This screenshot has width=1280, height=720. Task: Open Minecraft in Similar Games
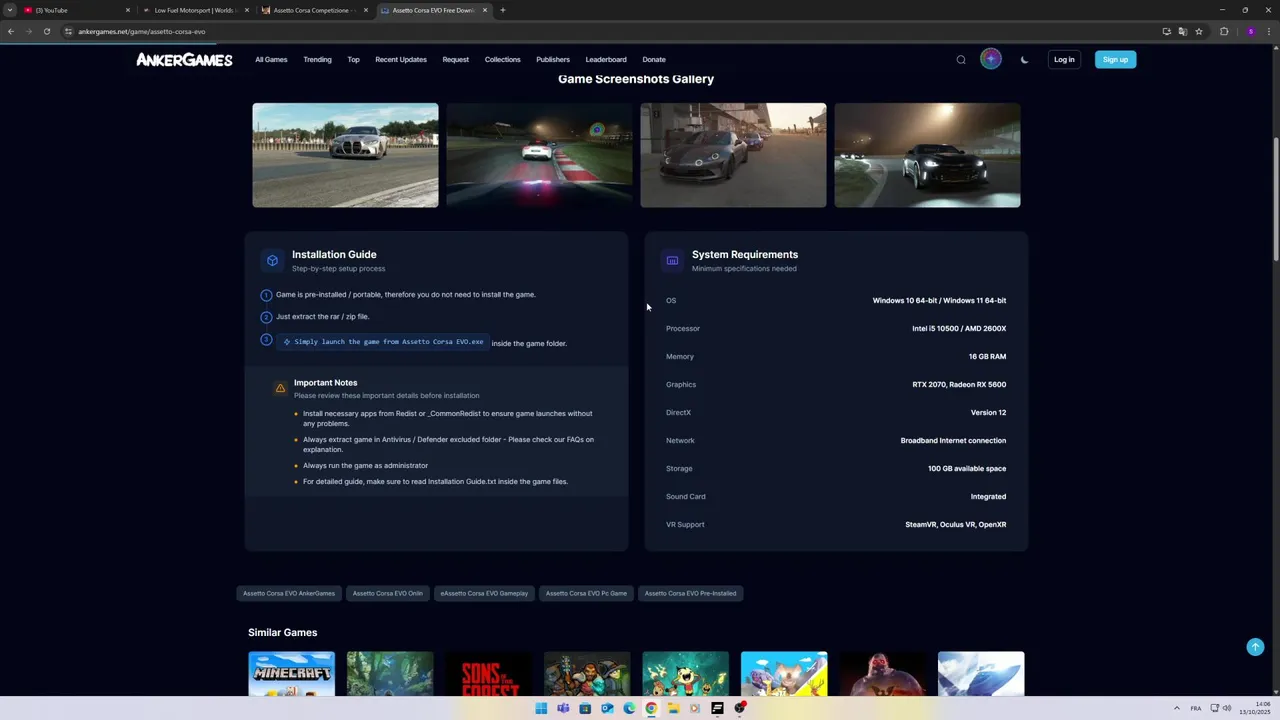point(291,674)
